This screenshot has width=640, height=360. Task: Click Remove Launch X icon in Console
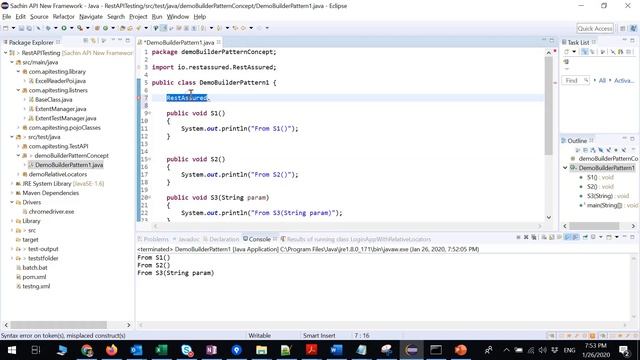point(526,237)
